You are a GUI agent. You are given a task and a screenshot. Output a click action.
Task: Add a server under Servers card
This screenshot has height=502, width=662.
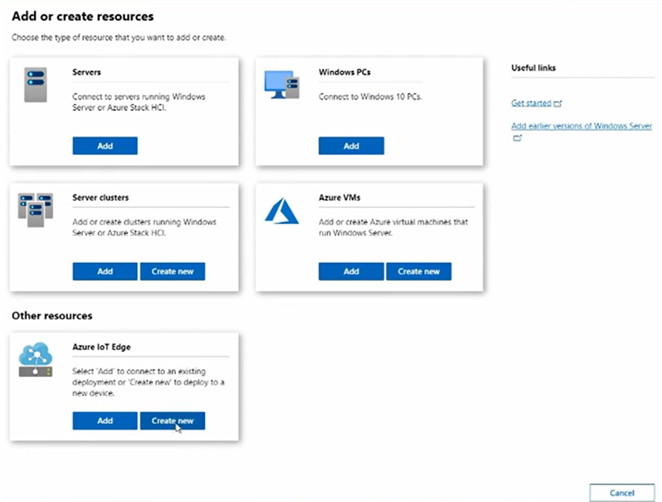click(105, 146)
